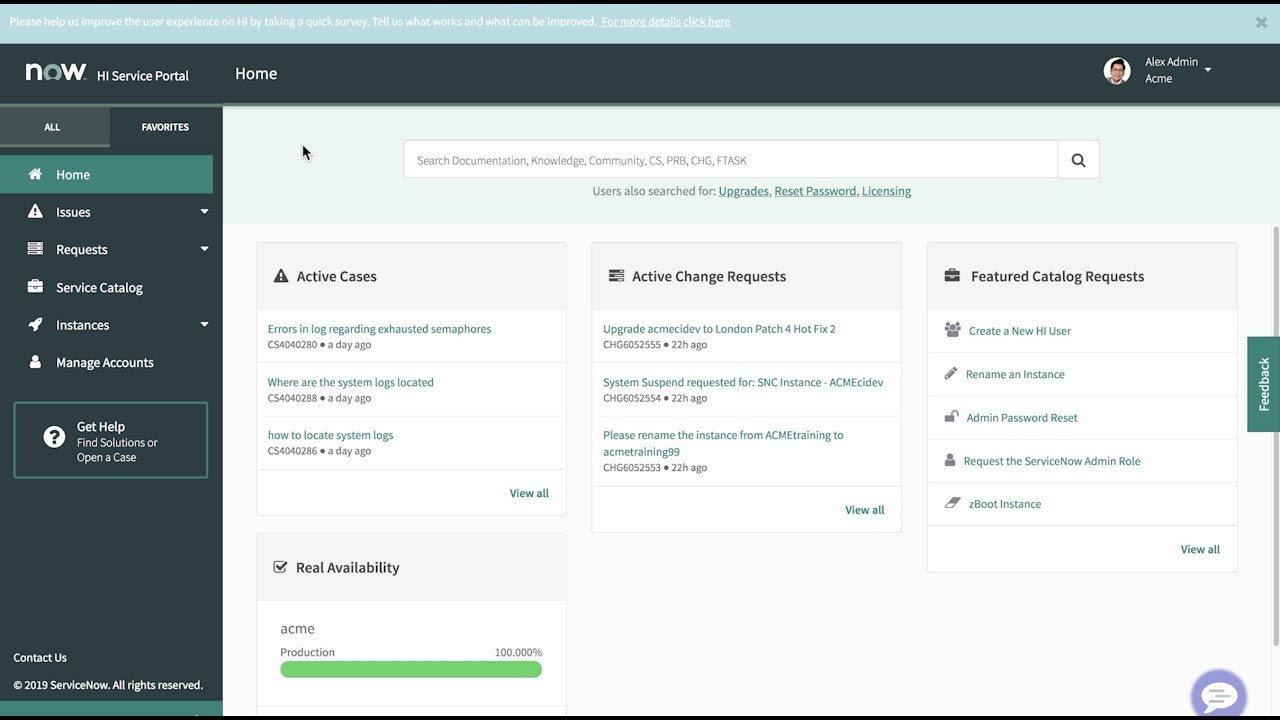Click View all under Featured Catalog Requests
This screenshot has height=720, width=1280.
pyautogui.click(x=1200, y=549)
